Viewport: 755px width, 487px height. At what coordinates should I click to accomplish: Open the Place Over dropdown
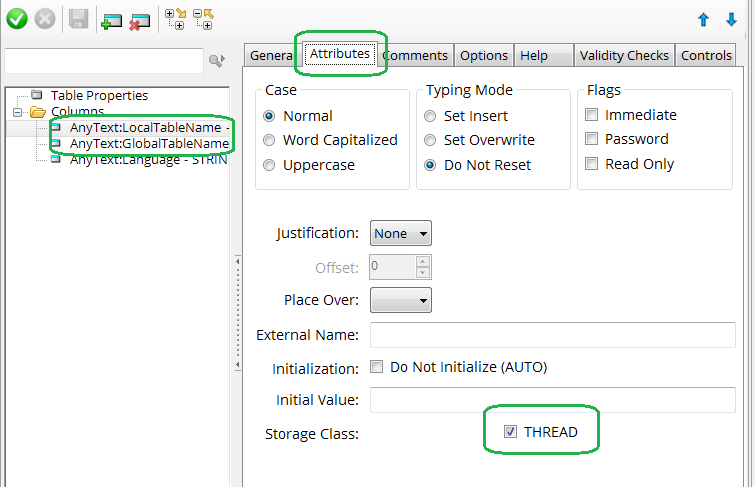401,300
